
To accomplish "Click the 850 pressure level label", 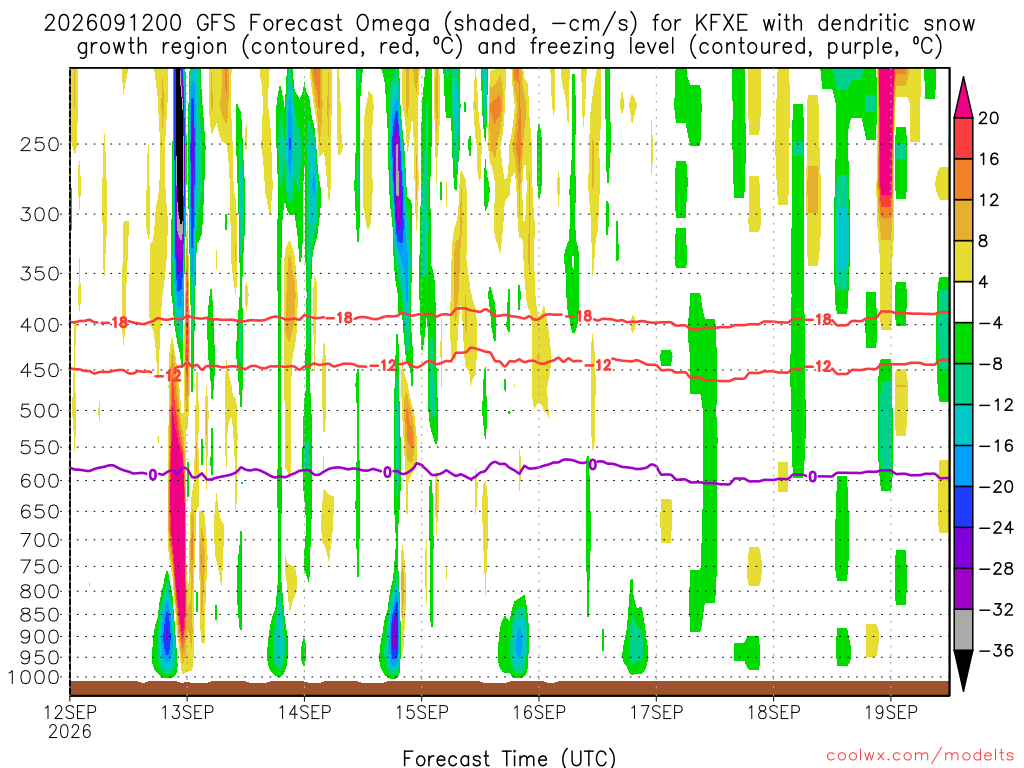I will click(40, 615).
